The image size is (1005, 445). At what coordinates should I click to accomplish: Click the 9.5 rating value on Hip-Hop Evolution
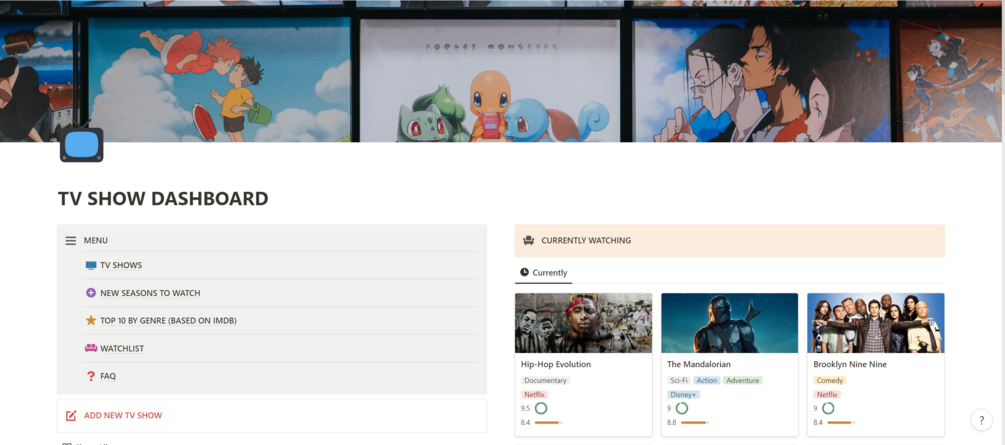tap(526, 408)
